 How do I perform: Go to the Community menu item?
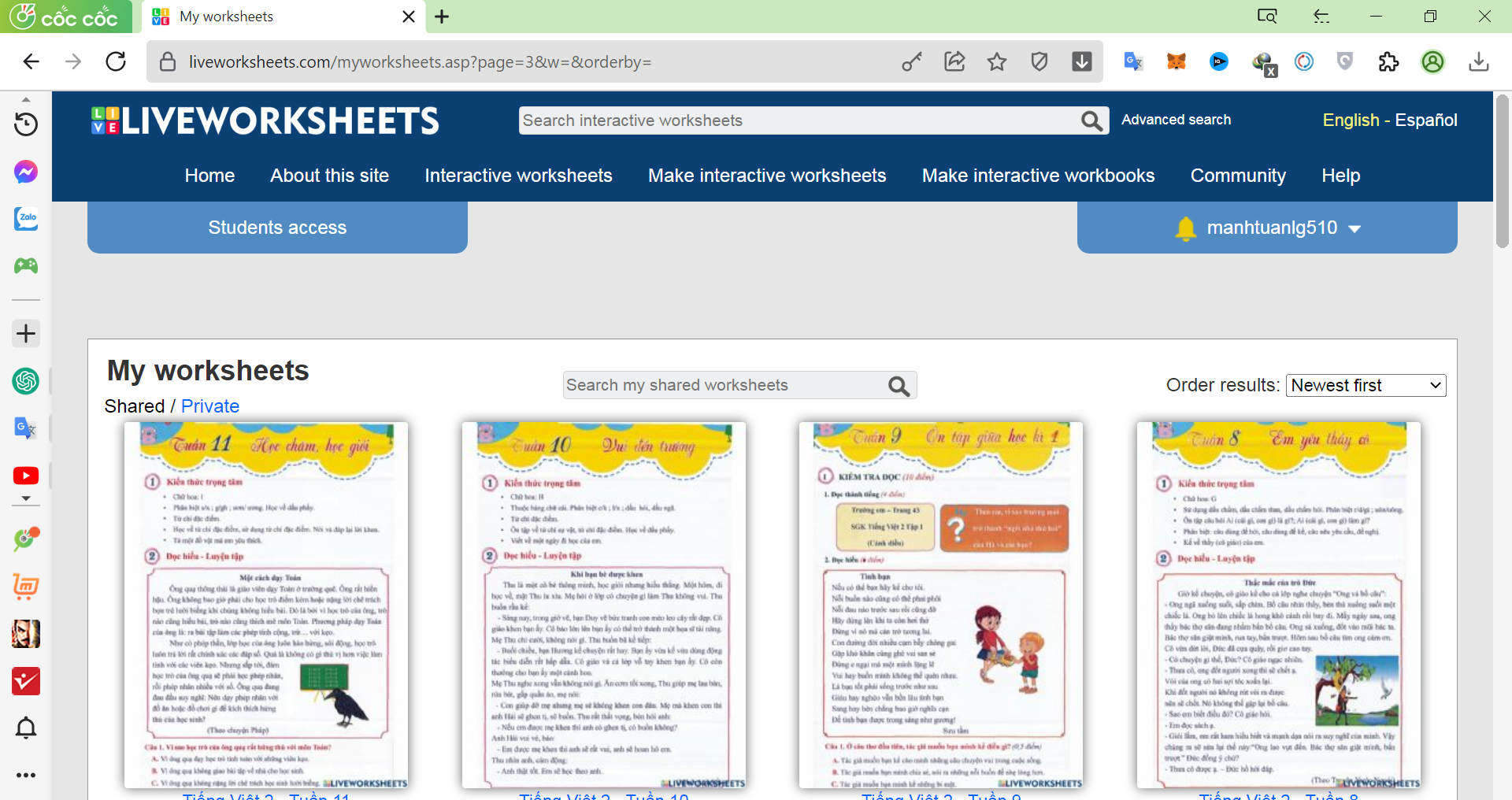[x=1238, y=176]
